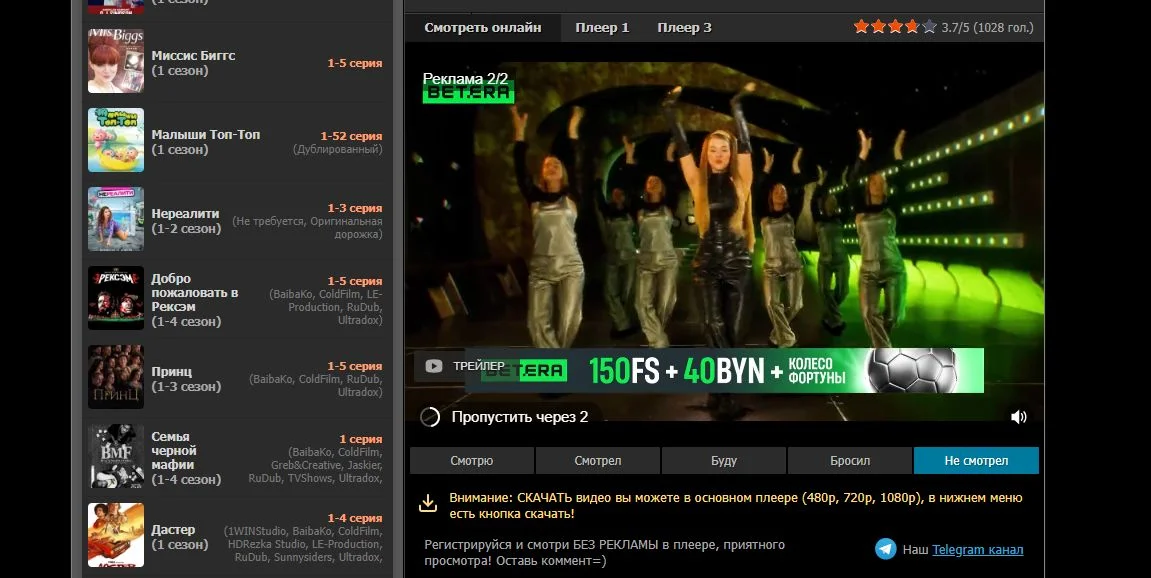This screenshot has width=1151, height=578.
Task: Open the Дастер series title
Action: pos(173,530)
